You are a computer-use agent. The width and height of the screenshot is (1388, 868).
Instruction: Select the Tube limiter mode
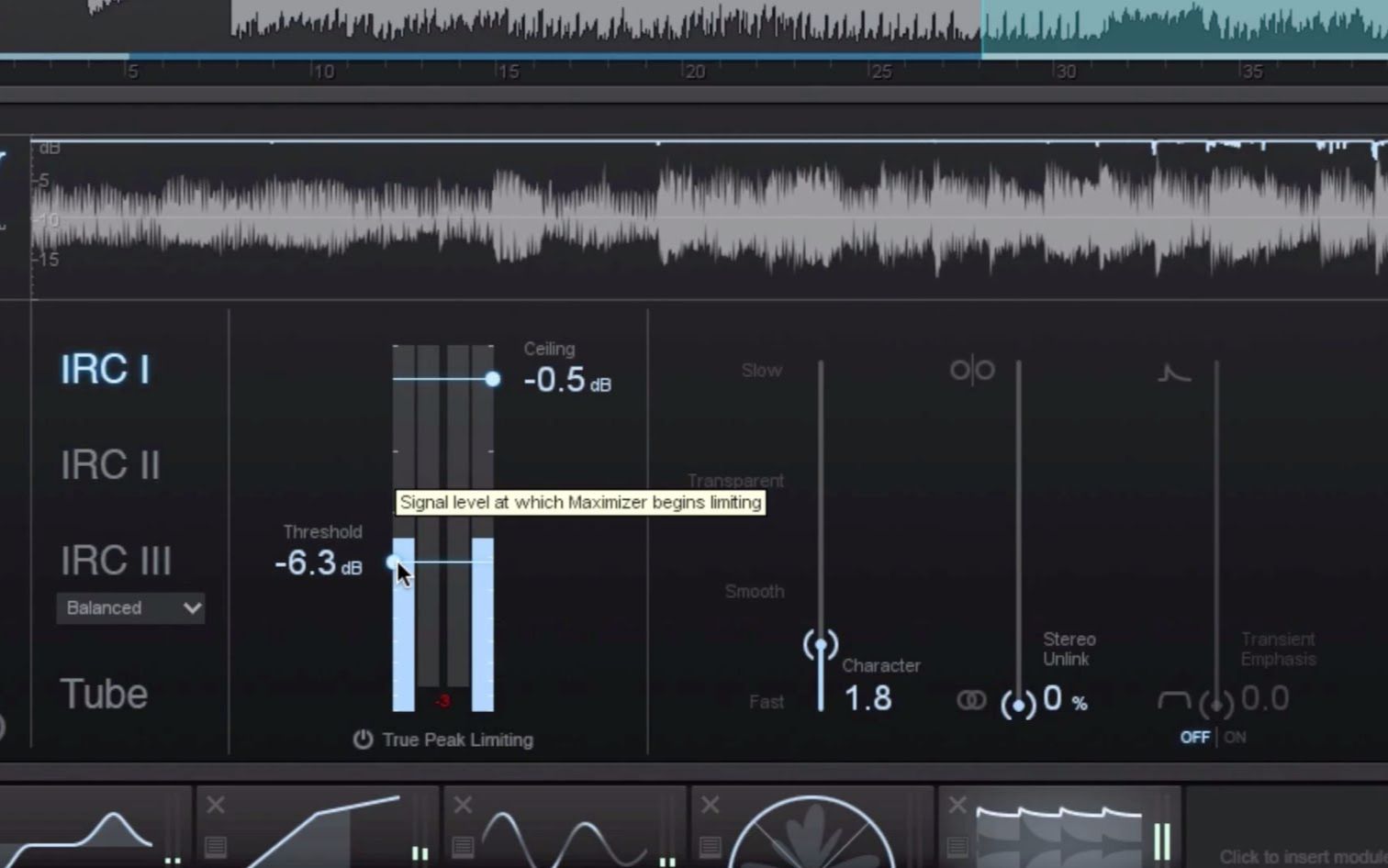[104, 694]
